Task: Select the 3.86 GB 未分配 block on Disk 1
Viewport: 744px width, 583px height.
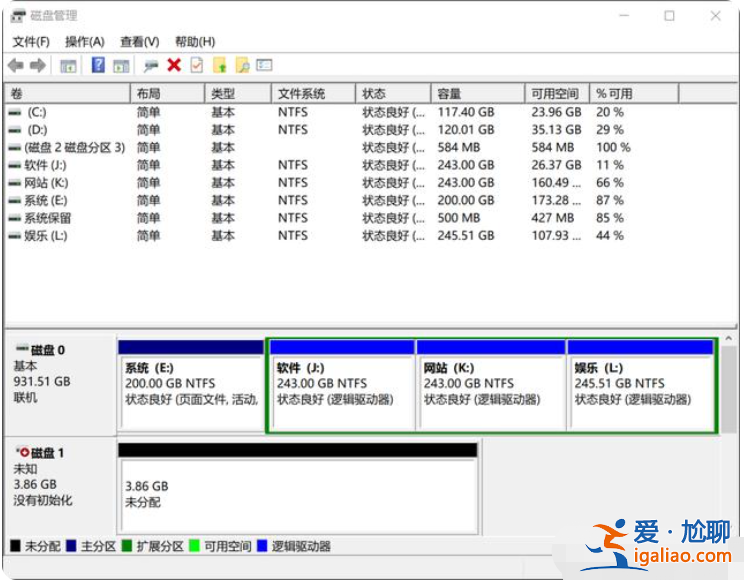Action: coord(298,488)
